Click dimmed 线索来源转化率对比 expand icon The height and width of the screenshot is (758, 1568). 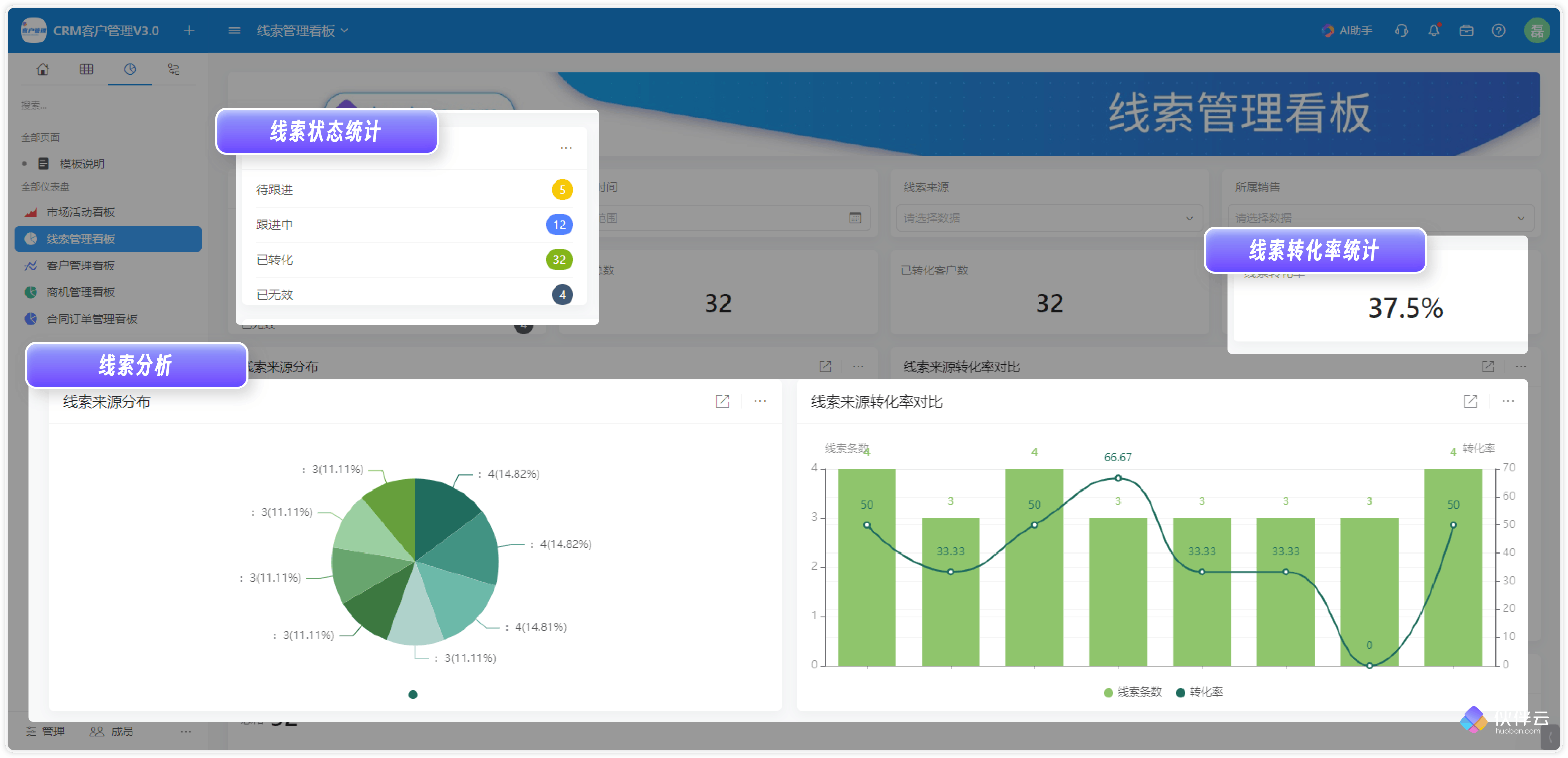click(1488, 367)
